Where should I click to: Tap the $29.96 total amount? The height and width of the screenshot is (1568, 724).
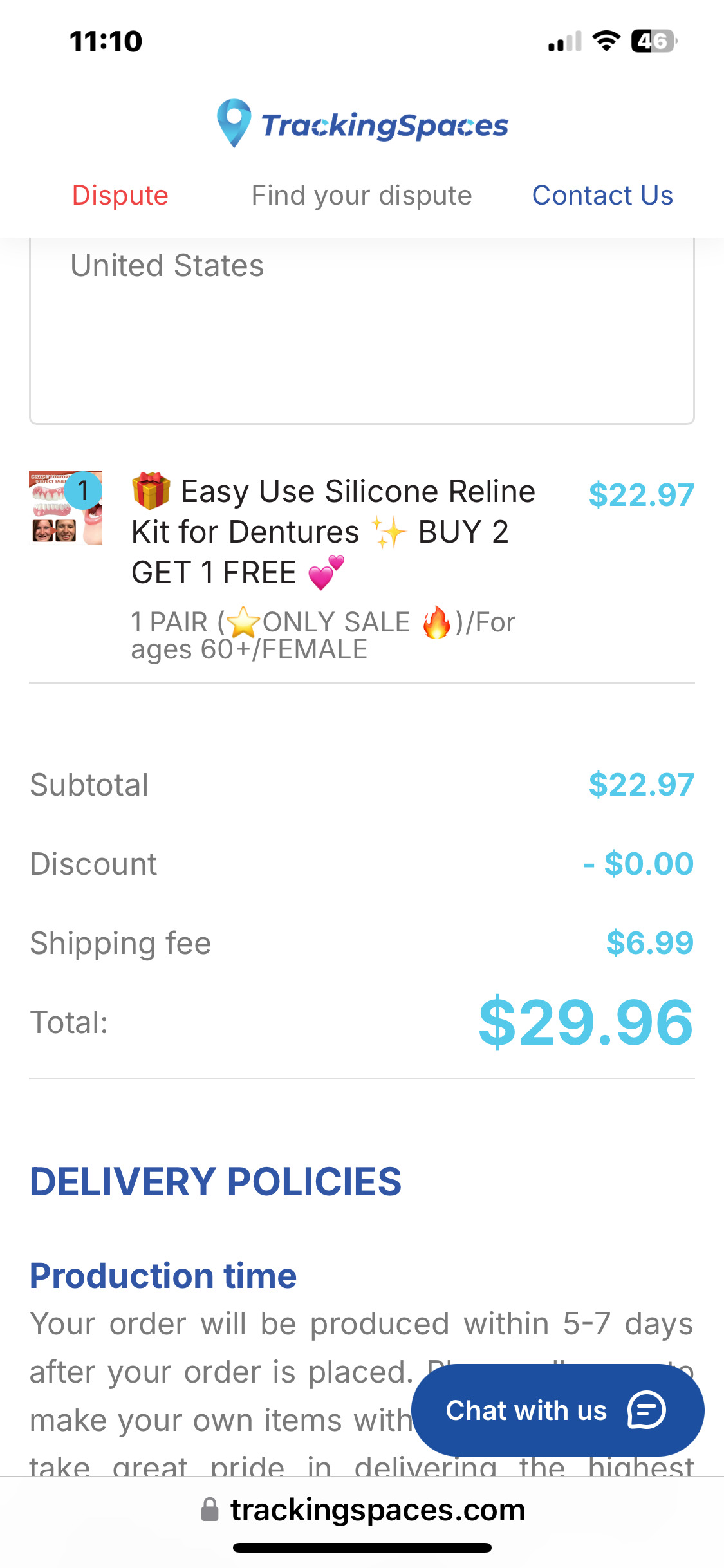(586, 1022)
